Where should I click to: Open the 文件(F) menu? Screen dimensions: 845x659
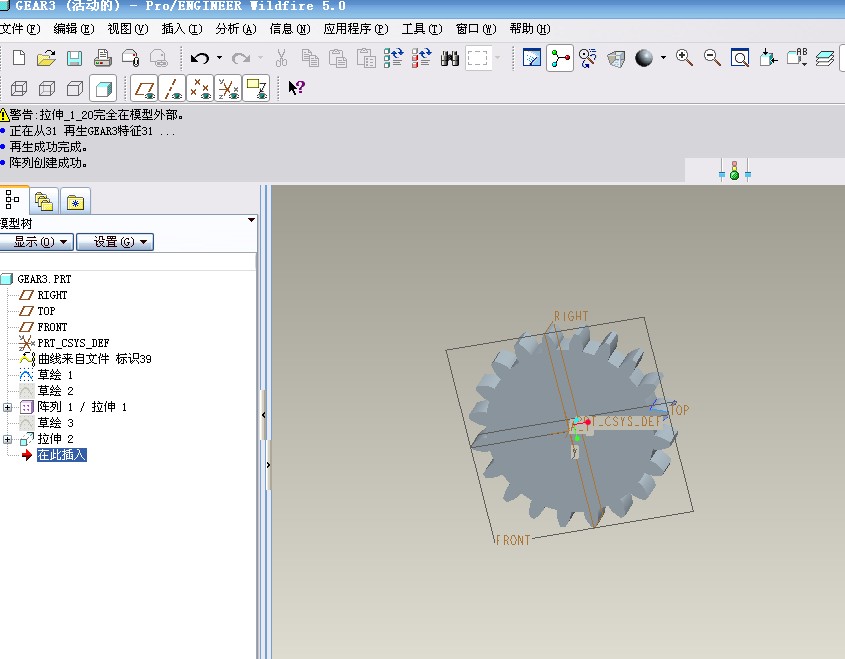(20, 29)
